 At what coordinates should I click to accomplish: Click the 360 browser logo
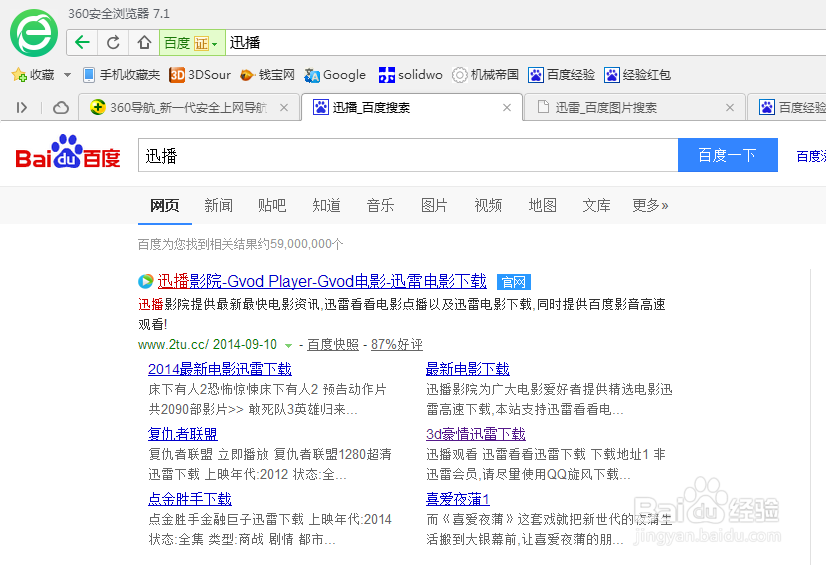click(x=34, y=33)
